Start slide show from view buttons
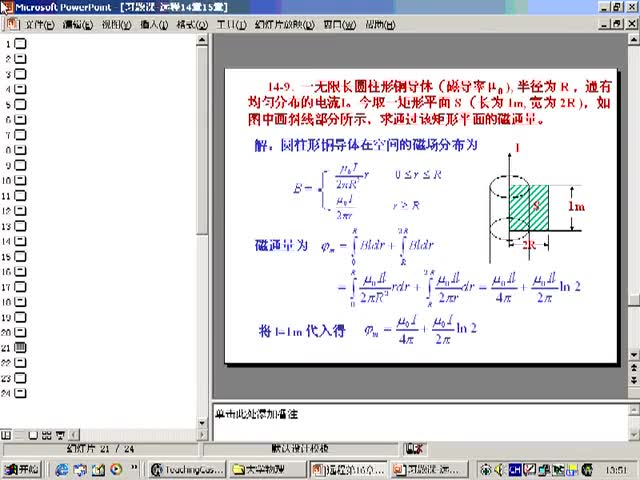This screenshot has width=640, height=480. (x=60, y=435)
